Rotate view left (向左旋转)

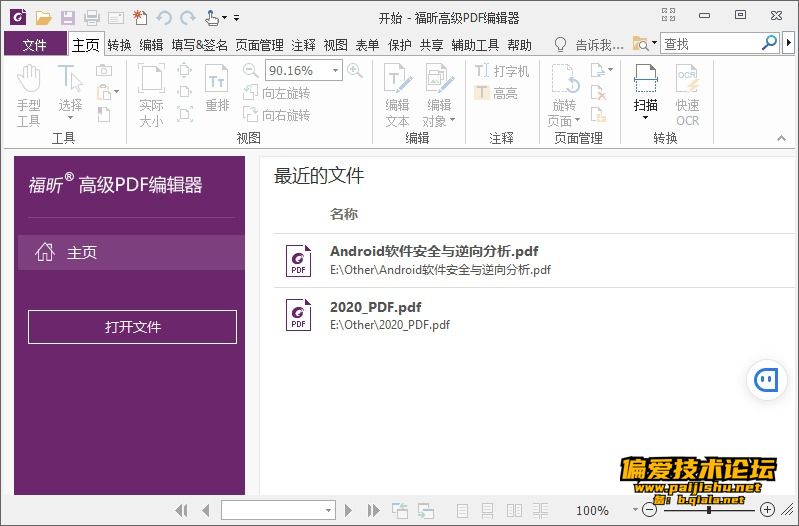point(277,93)
